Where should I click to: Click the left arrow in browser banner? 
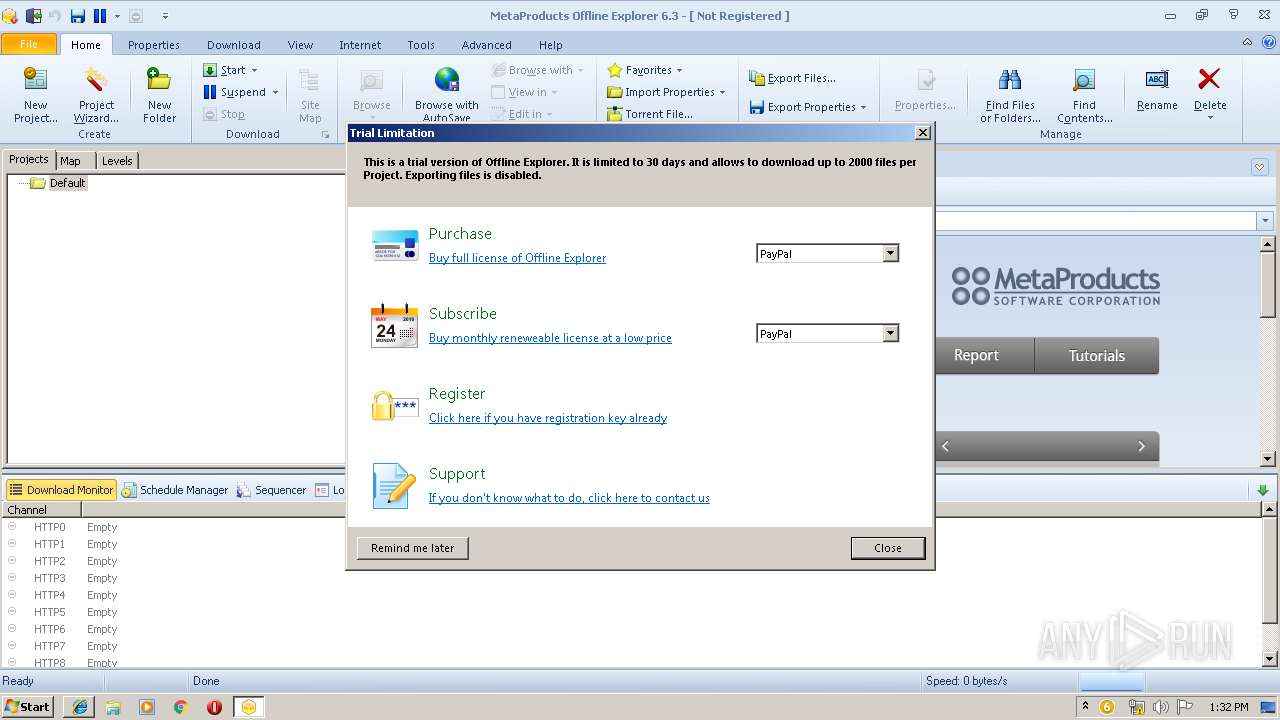coord(945,446)
